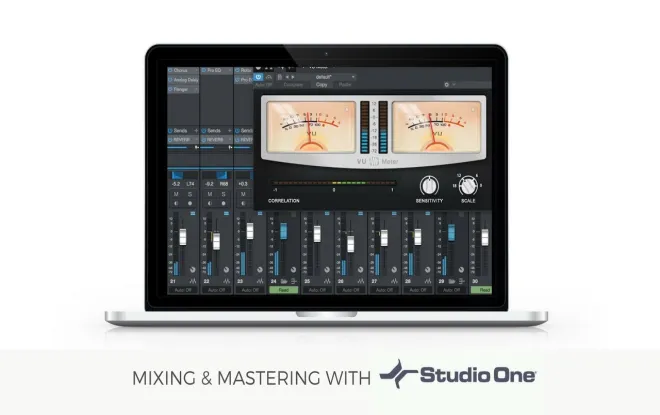Open the channel 22 Pro EQ dropdown arrow

pyautogui.click(x=230, y=70)
